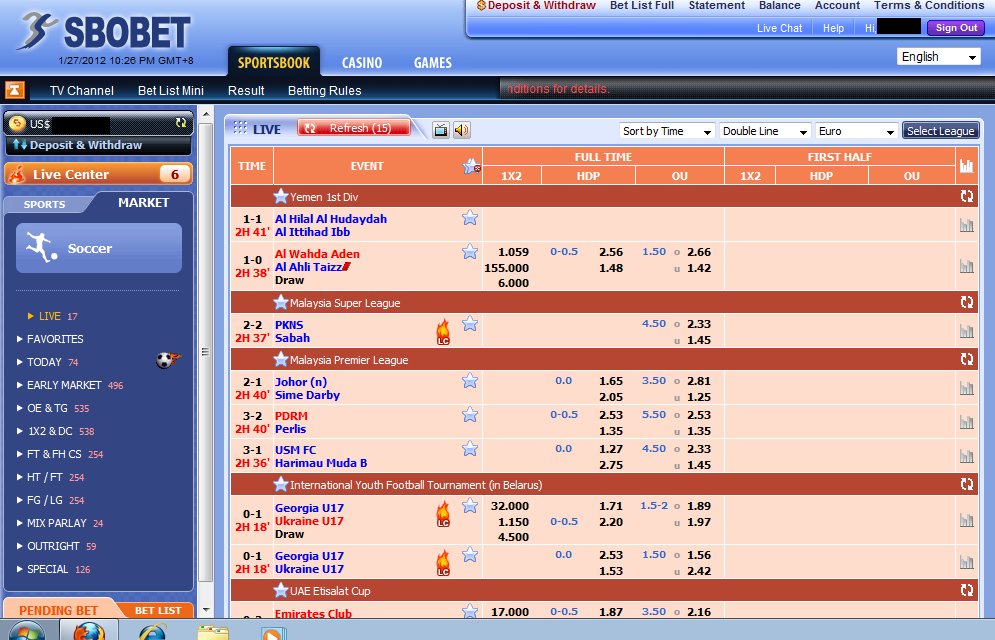Click the Sign Out button
Viewport: 995px width, 640px height.
point(956,28)
